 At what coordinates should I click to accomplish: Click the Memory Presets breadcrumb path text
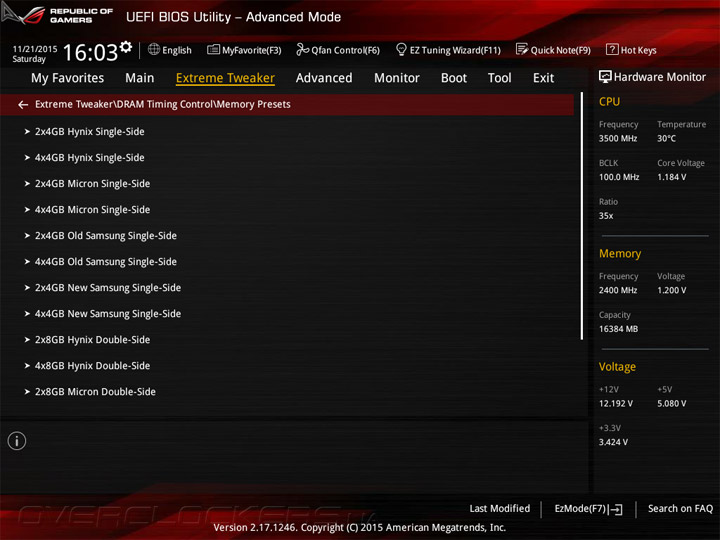point(163,105)
